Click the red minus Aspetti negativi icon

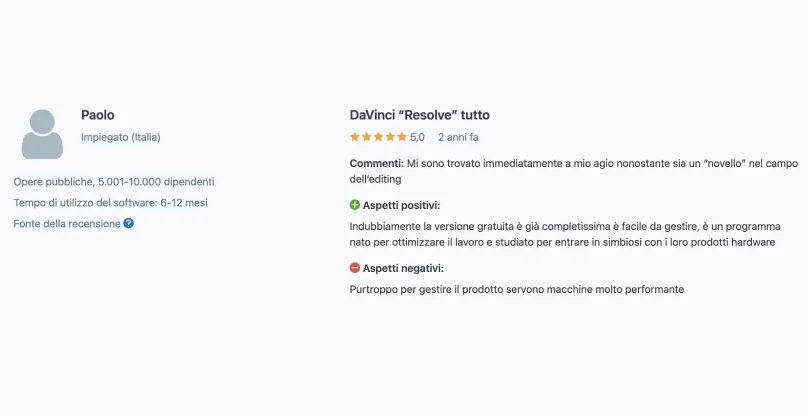pyautogui.click(x=355, y=268)
